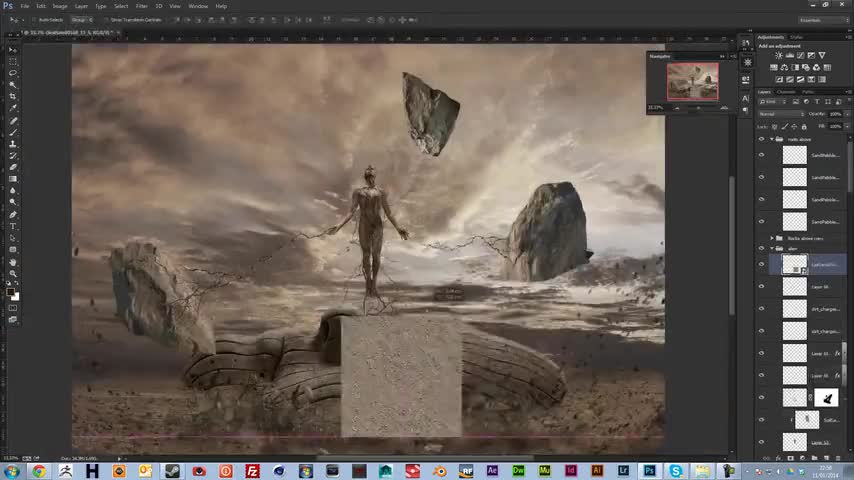The height and width of the screenshot is (480, 854).
Task: Click the layer mask thumbnail
Action: (x=826, y=398)
